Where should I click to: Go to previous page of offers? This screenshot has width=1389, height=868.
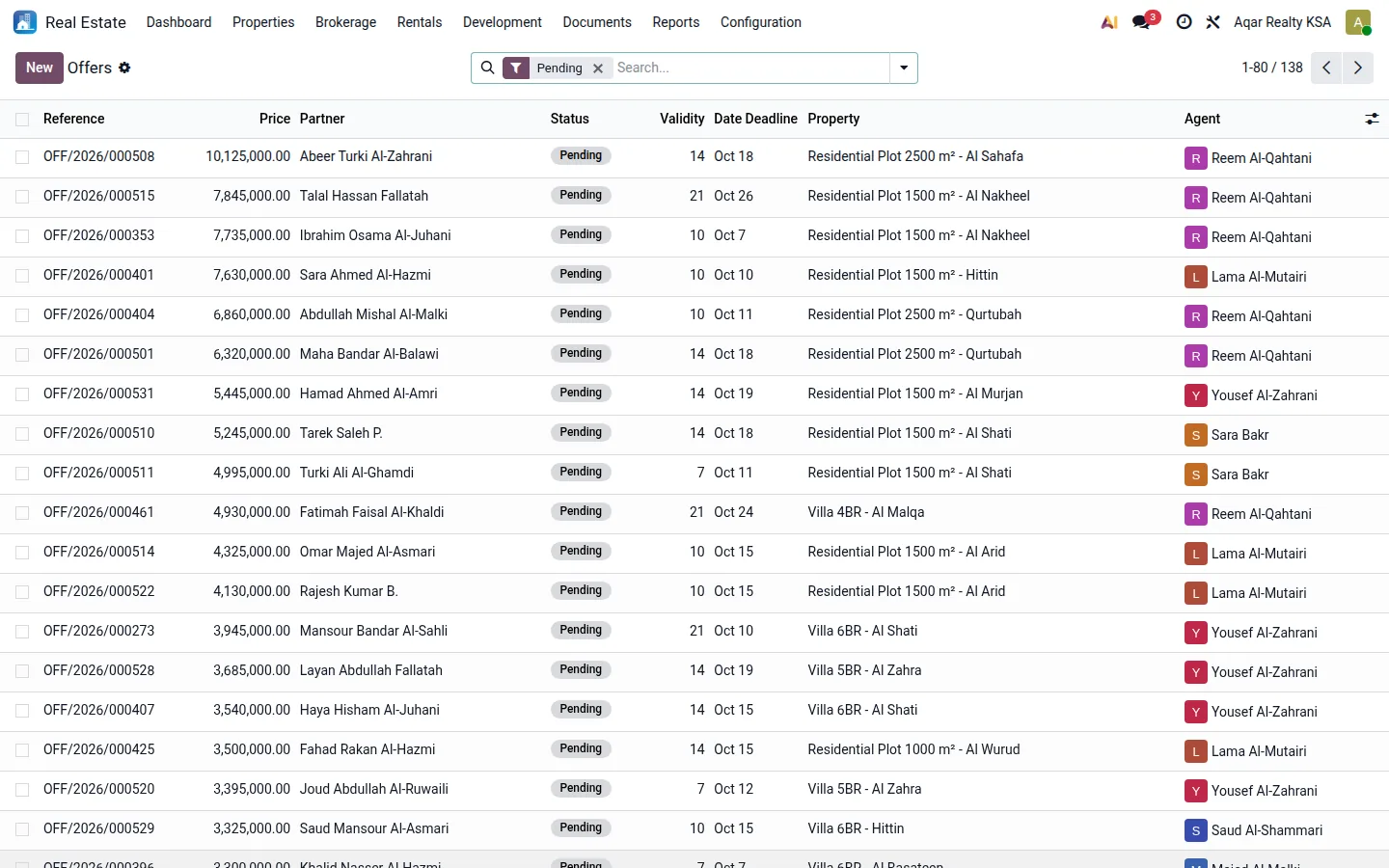[1326, 68]
